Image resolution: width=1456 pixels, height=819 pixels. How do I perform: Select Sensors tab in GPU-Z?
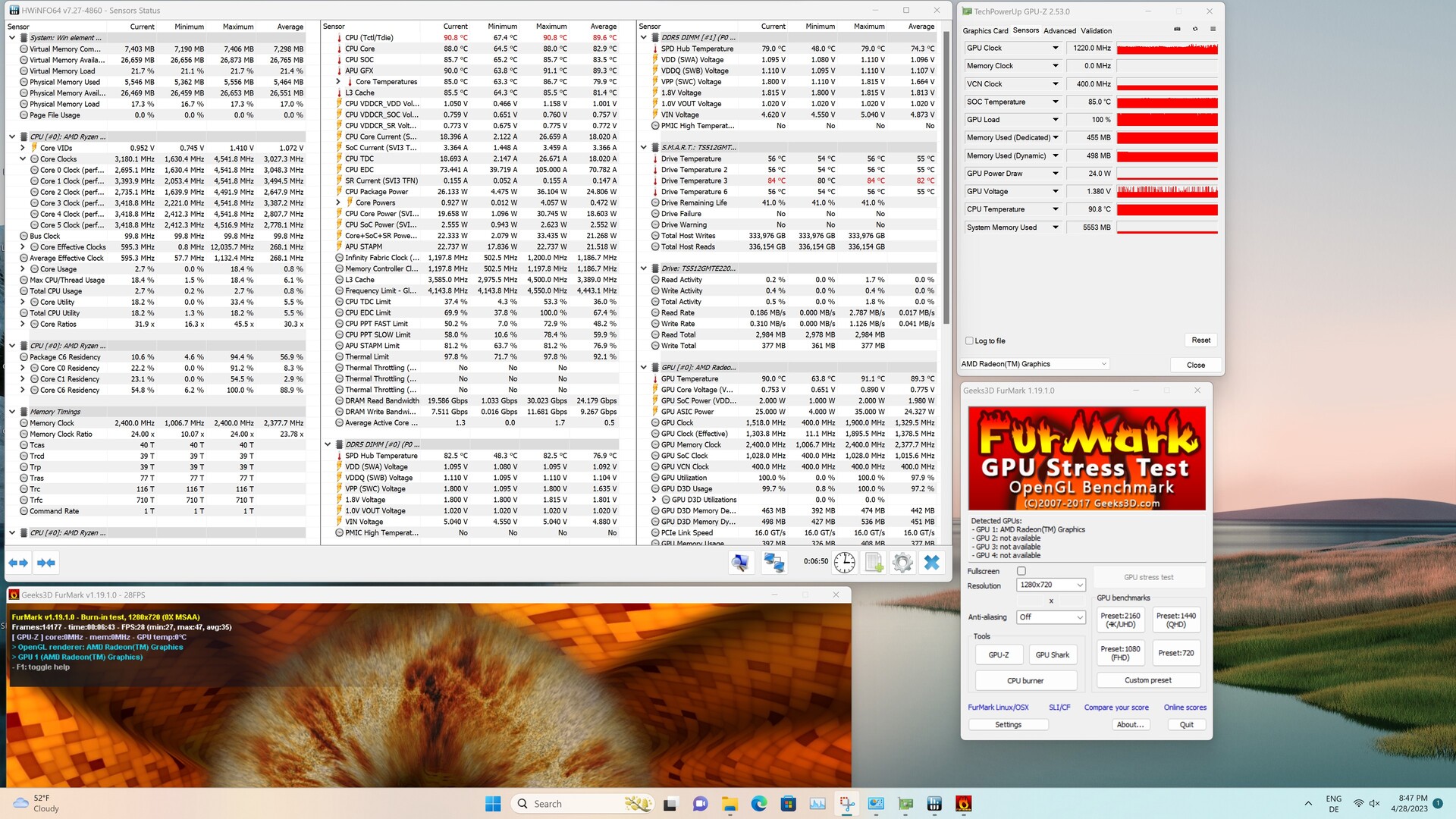coord(1025,30)
